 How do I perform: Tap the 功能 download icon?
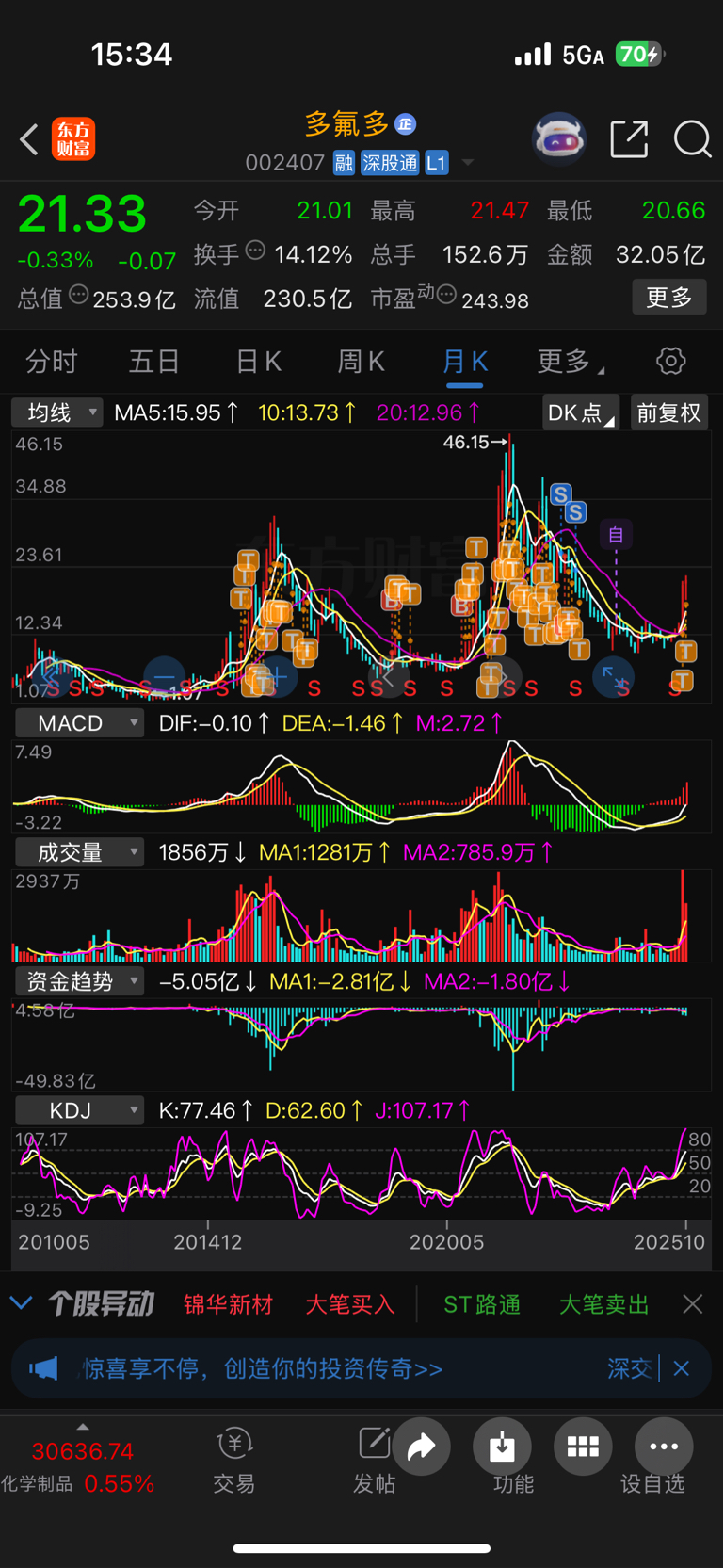(x=502, y=1447)
